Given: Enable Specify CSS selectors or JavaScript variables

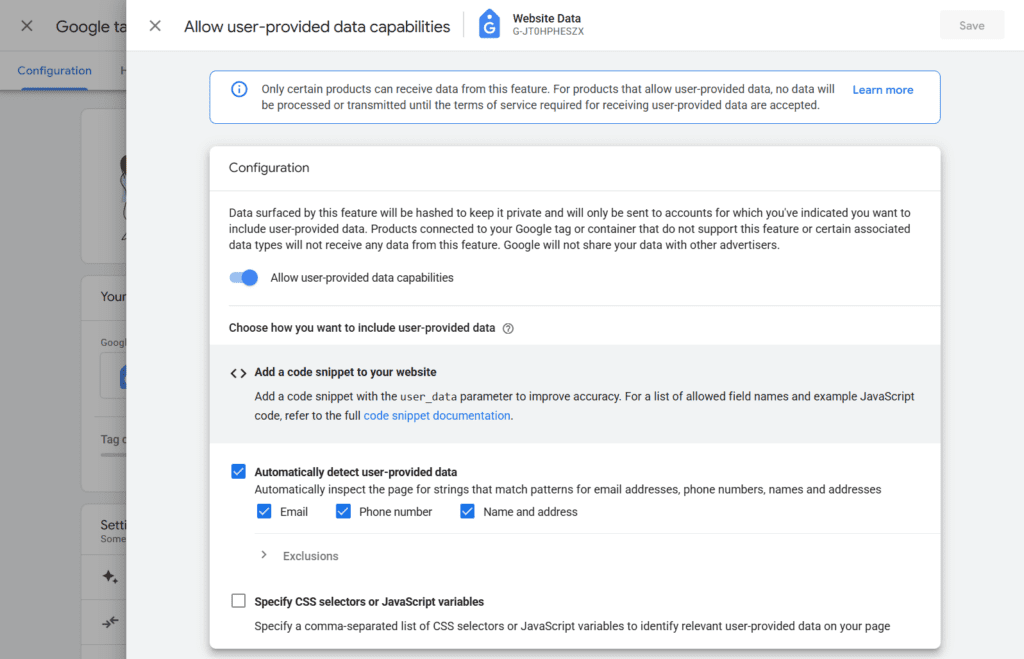Looking at the screenshot, I should (x=238, y=601).
